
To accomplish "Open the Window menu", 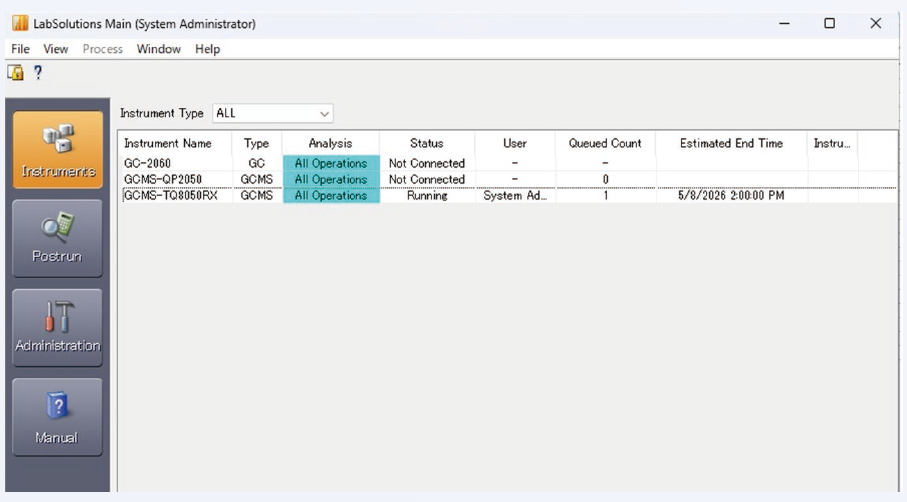I will [158, 49].
